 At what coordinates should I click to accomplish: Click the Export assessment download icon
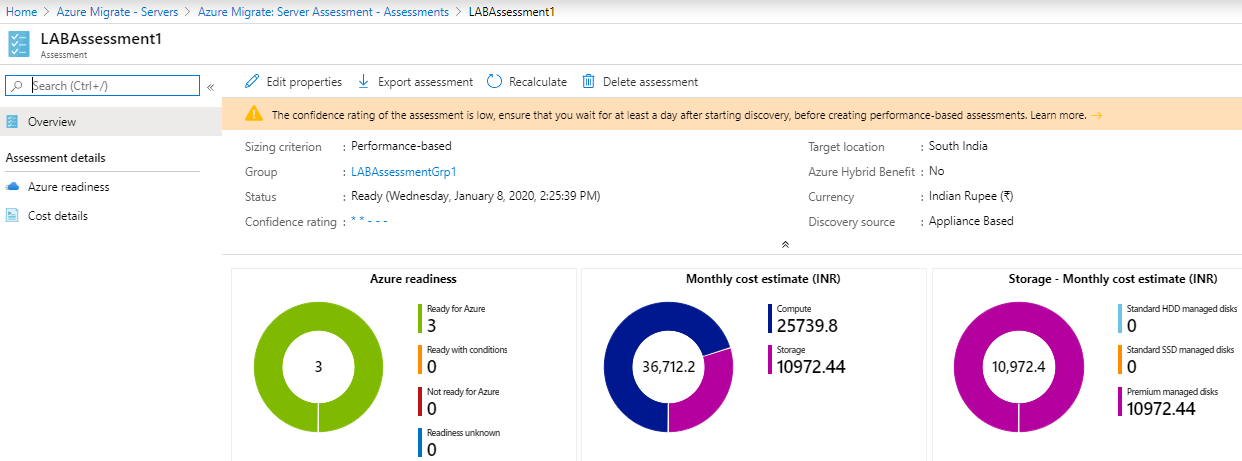click(x=364, y=81)
